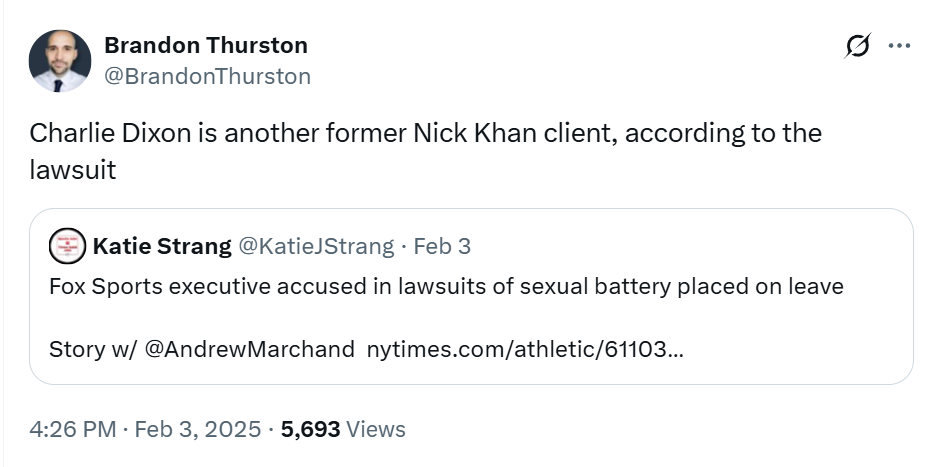The height and width of the screenshot is (467, 935).
Task: Open the @AndrewMarchand mention
Action: 250,349
